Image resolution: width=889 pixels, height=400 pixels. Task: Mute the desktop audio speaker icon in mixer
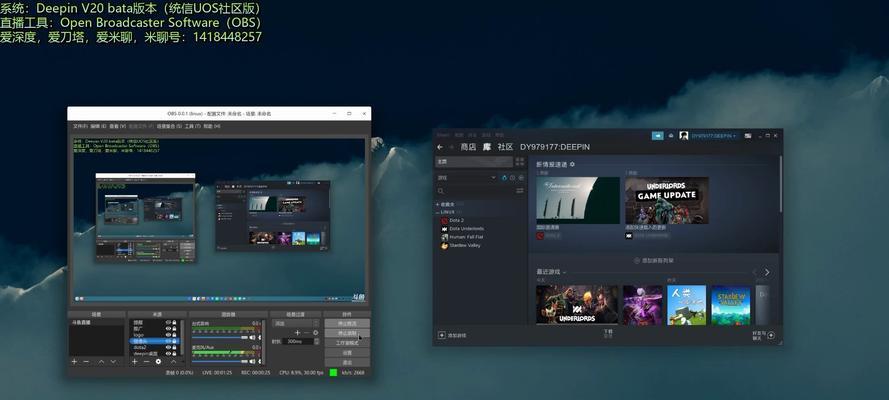coord(252,338)
